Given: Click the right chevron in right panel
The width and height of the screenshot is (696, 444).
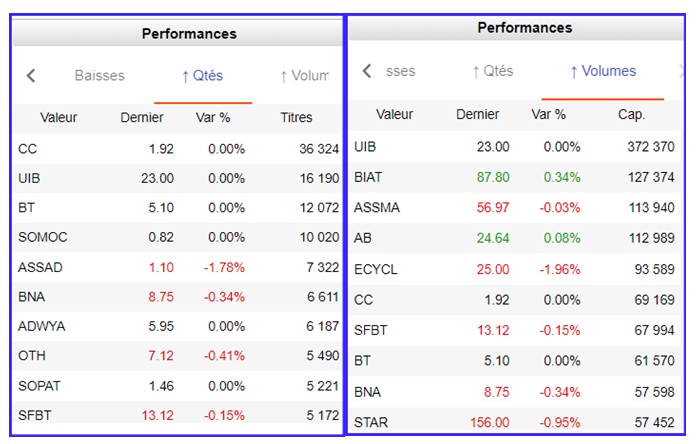Looking at the screenshot, I should click(x=682, y=71).
